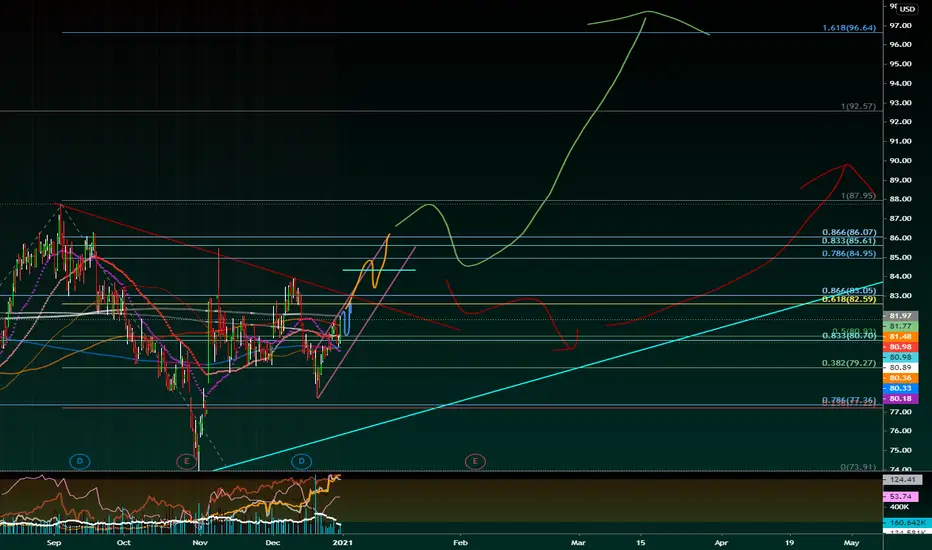Select the 1.618(96.64) Fibonacci level label

coord(849,28)
